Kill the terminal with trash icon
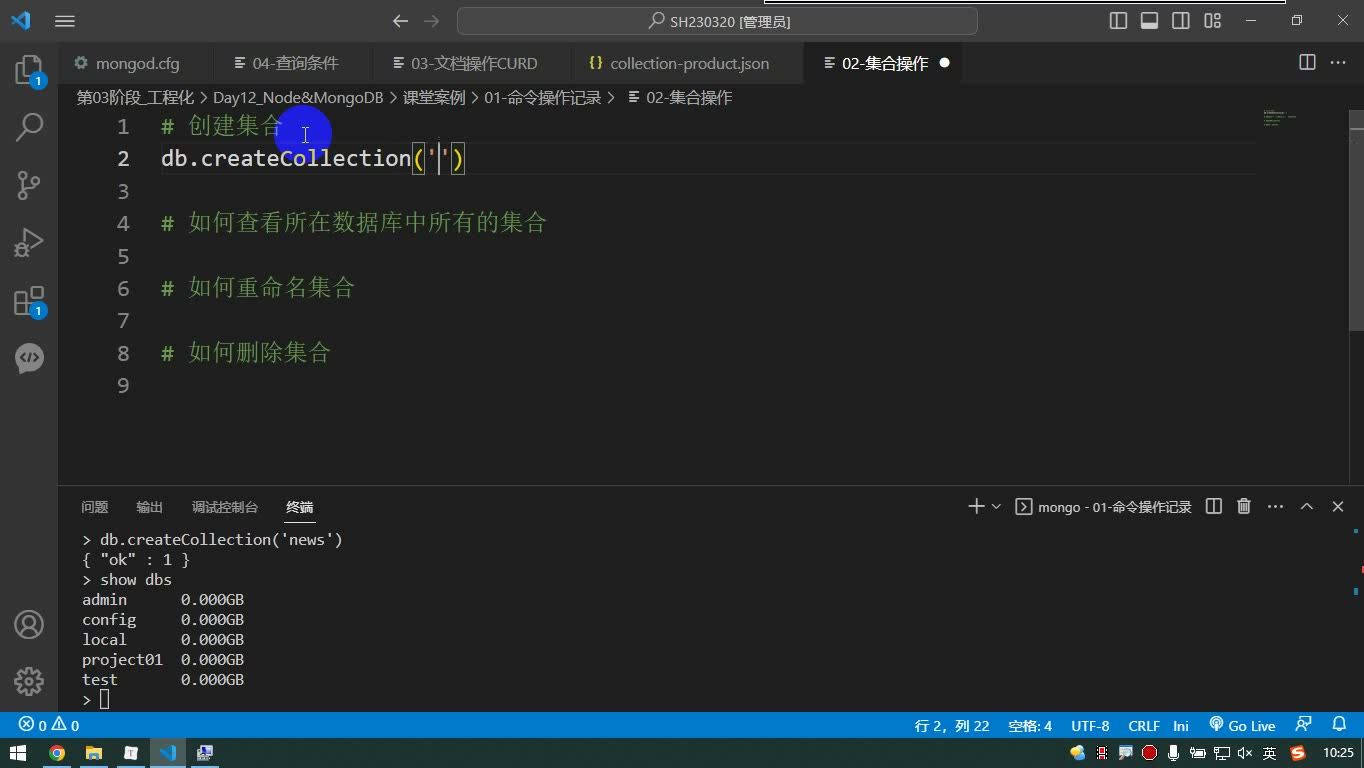The width and height of the screenshot is (1364, 768). click(x=1244, y=507)
